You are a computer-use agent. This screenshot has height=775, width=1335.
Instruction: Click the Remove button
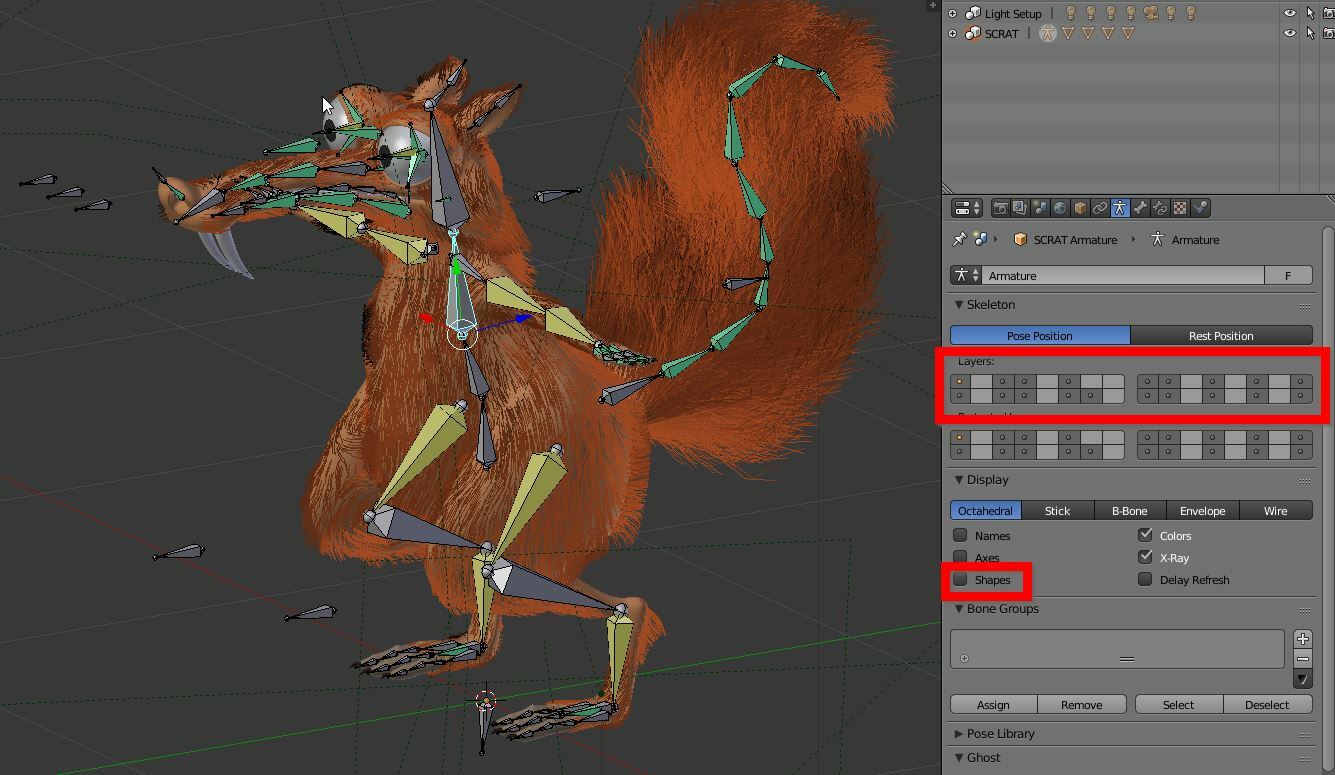click(1082, 705)
